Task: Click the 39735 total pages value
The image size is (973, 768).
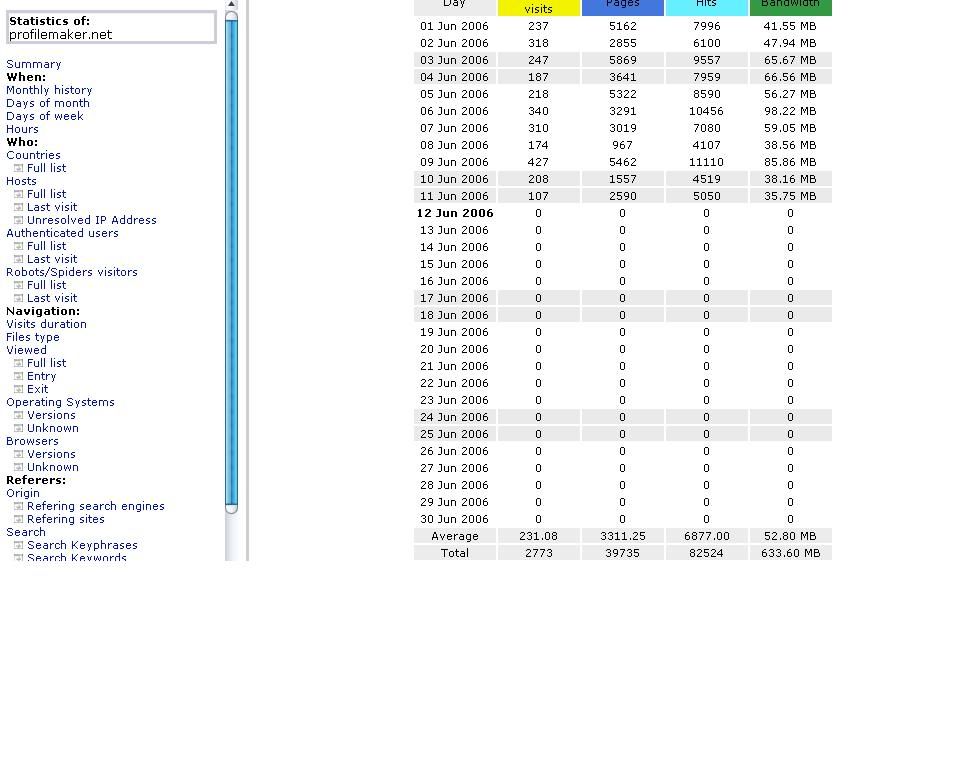Action: click(622, 553)
